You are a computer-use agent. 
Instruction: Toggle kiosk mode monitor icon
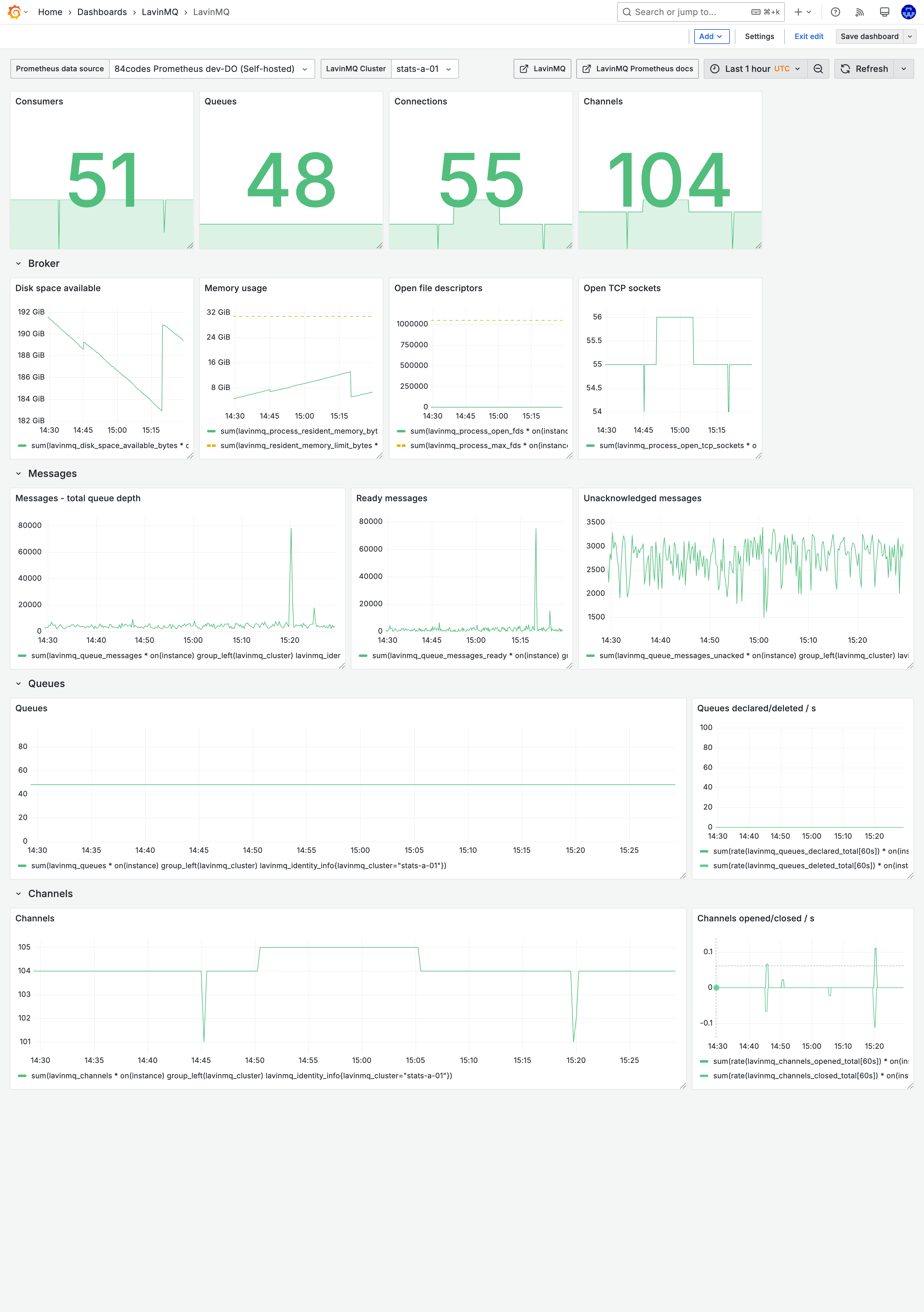[x=884, y=12]
